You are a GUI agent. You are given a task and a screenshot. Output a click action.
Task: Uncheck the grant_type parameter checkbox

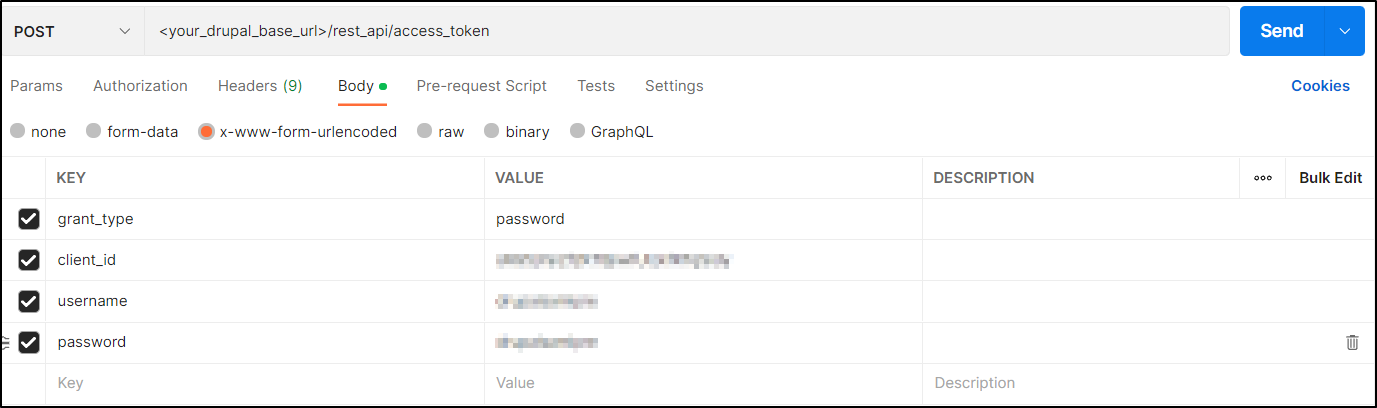point(29,219)
